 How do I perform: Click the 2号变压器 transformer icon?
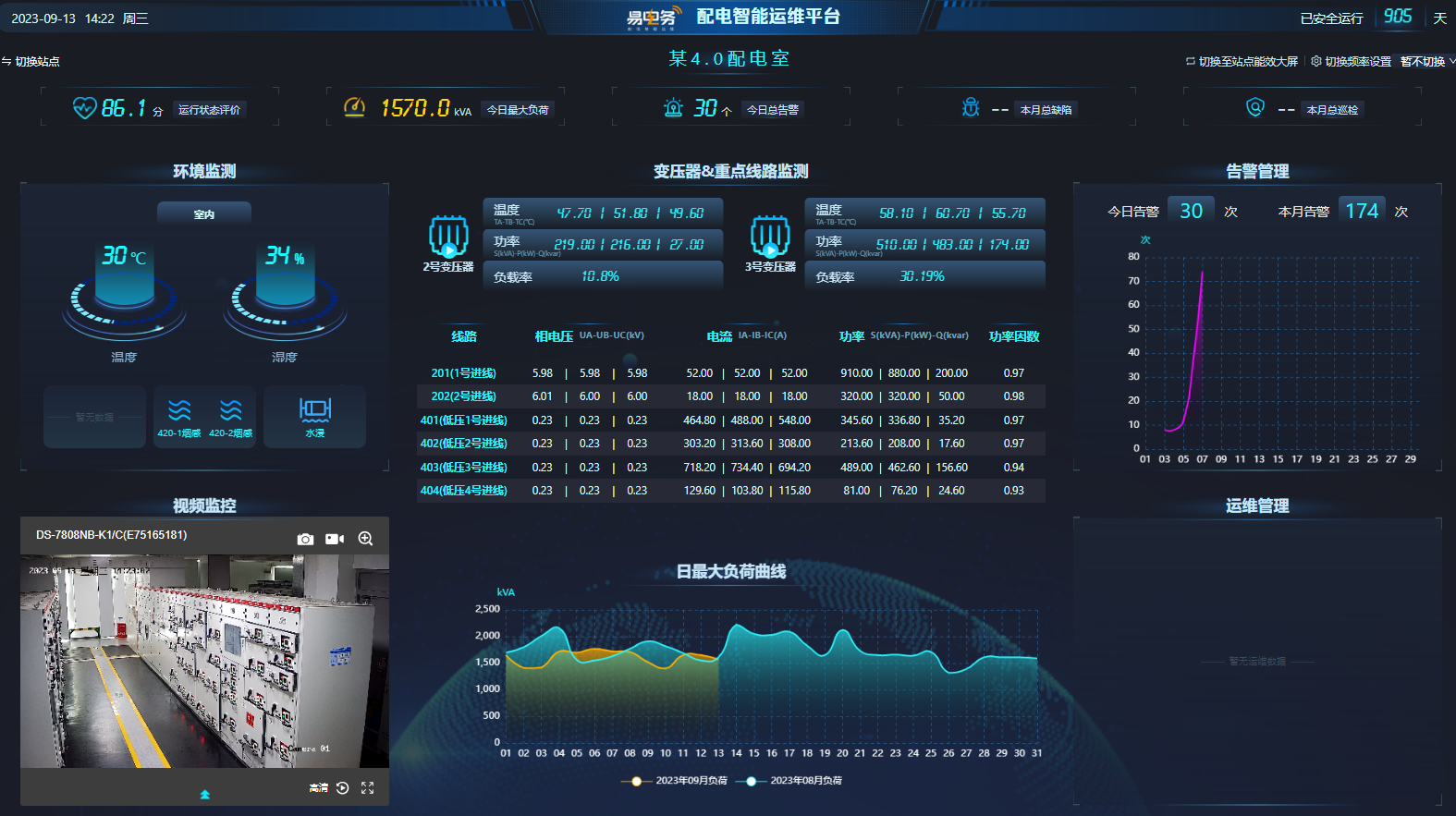coord(448,237)
